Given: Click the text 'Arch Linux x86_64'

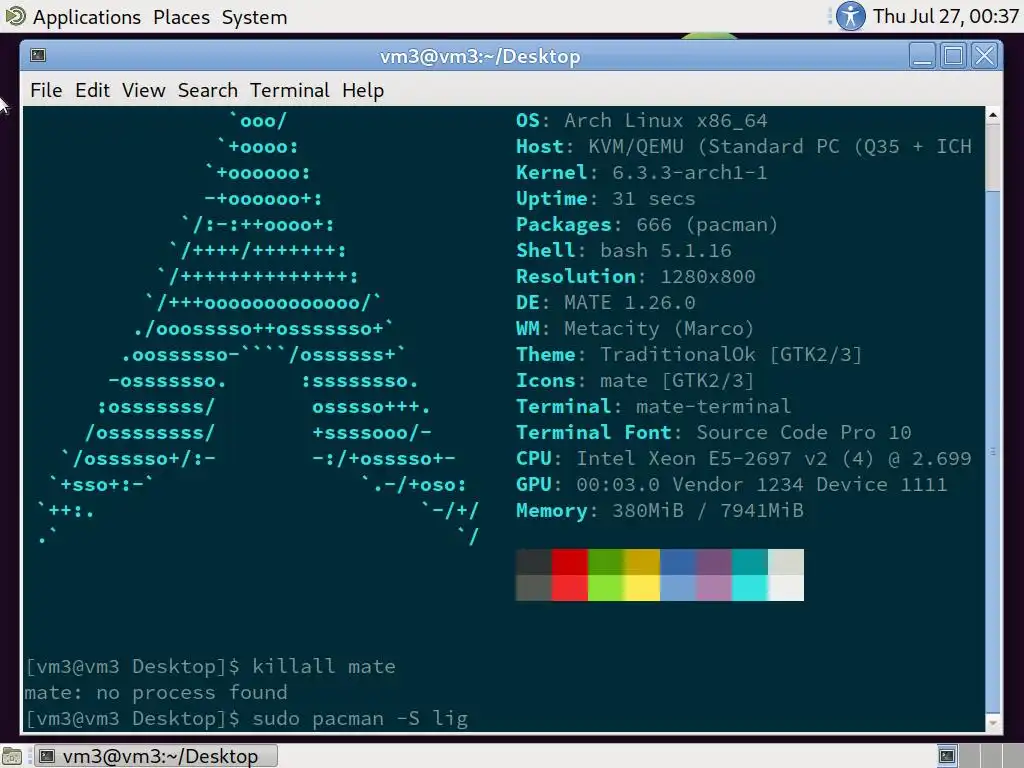Looking at the screenshot, I should pos(665,121).
